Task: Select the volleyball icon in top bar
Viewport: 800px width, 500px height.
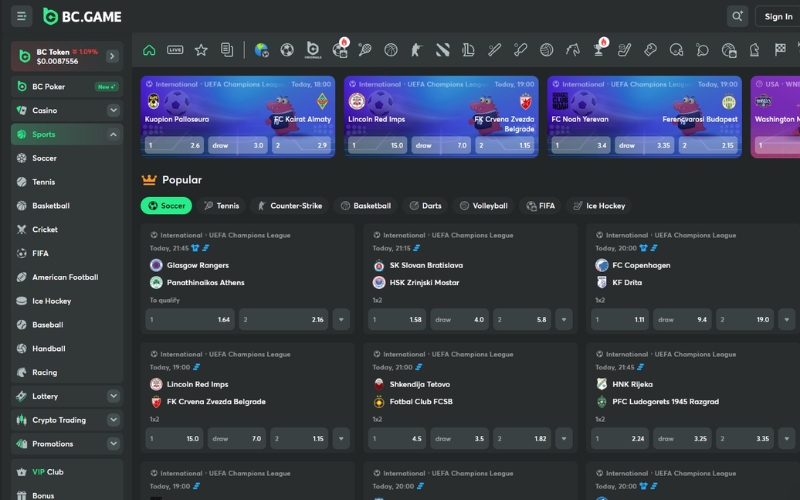Action: [x=546, y=50]
